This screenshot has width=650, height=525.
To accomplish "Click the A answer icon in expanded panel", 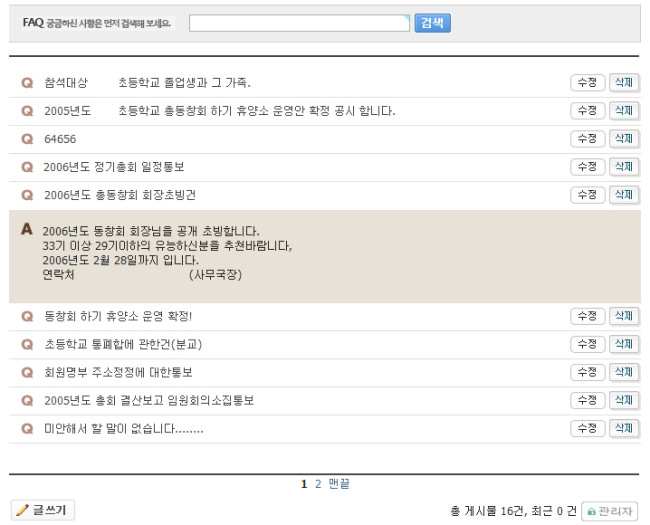I will coord(27,230).
